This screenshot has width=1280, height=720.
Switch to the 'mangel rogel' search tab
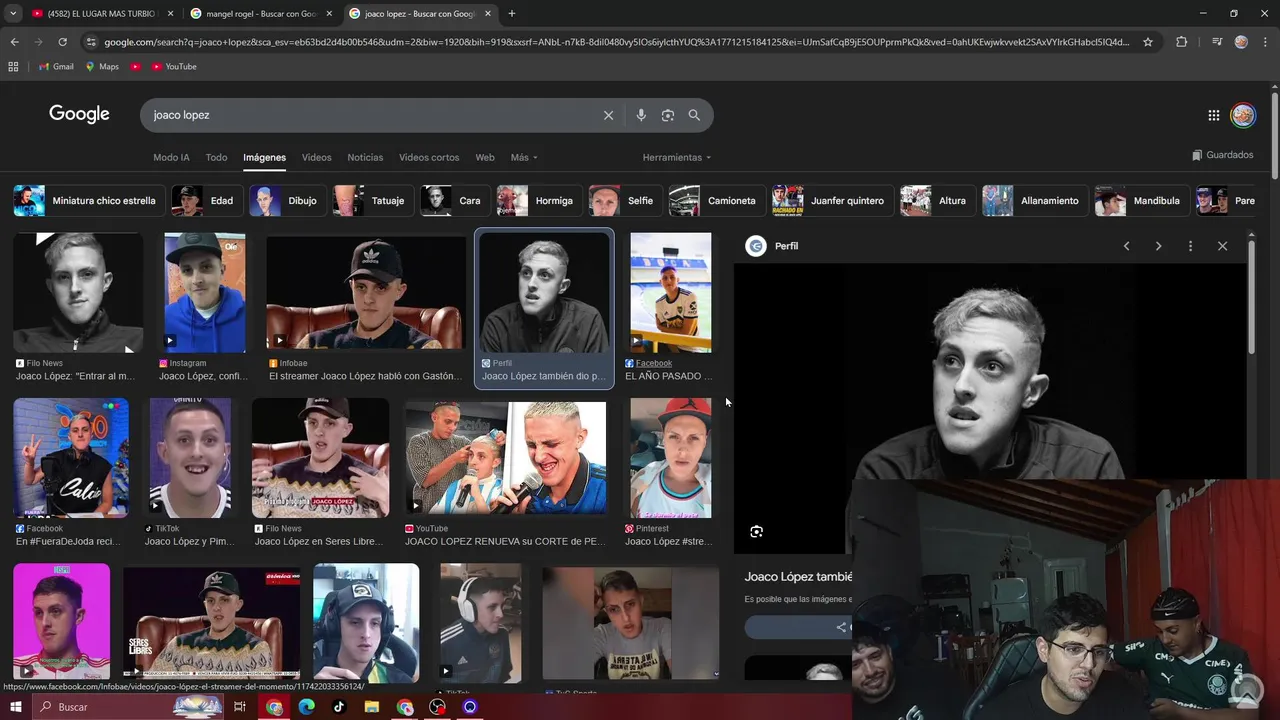[x=260, y=14]
